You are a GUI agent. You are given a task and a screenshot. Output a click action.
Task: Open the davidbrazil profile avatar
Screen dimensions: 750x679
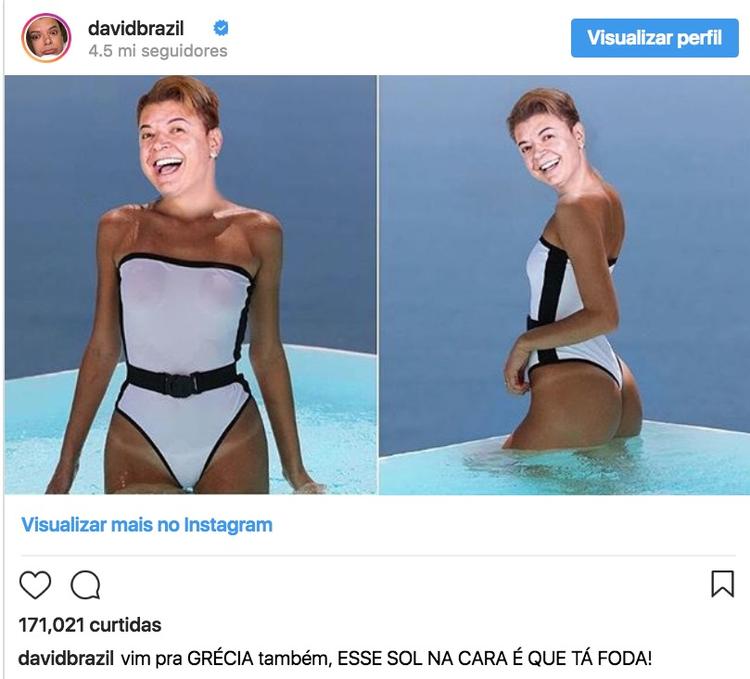46,38
